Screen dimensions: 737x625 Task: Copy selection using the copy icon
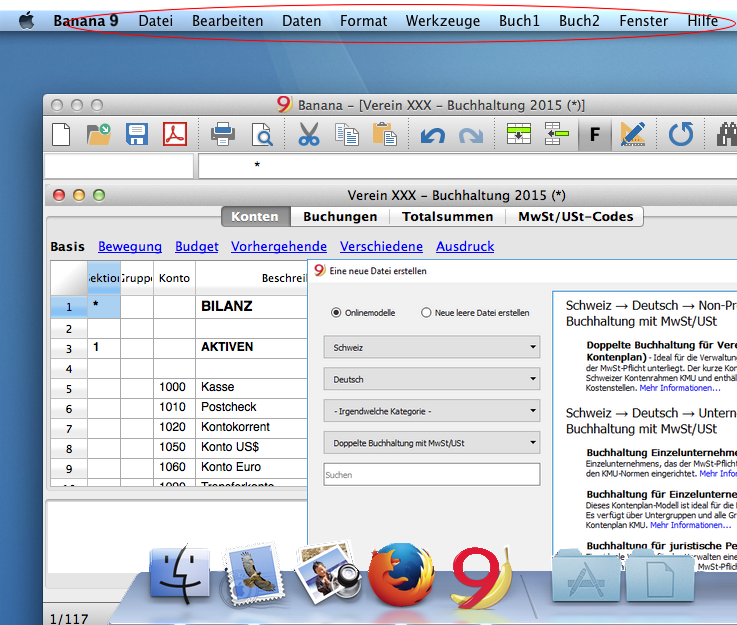click(x=347, y=135)
